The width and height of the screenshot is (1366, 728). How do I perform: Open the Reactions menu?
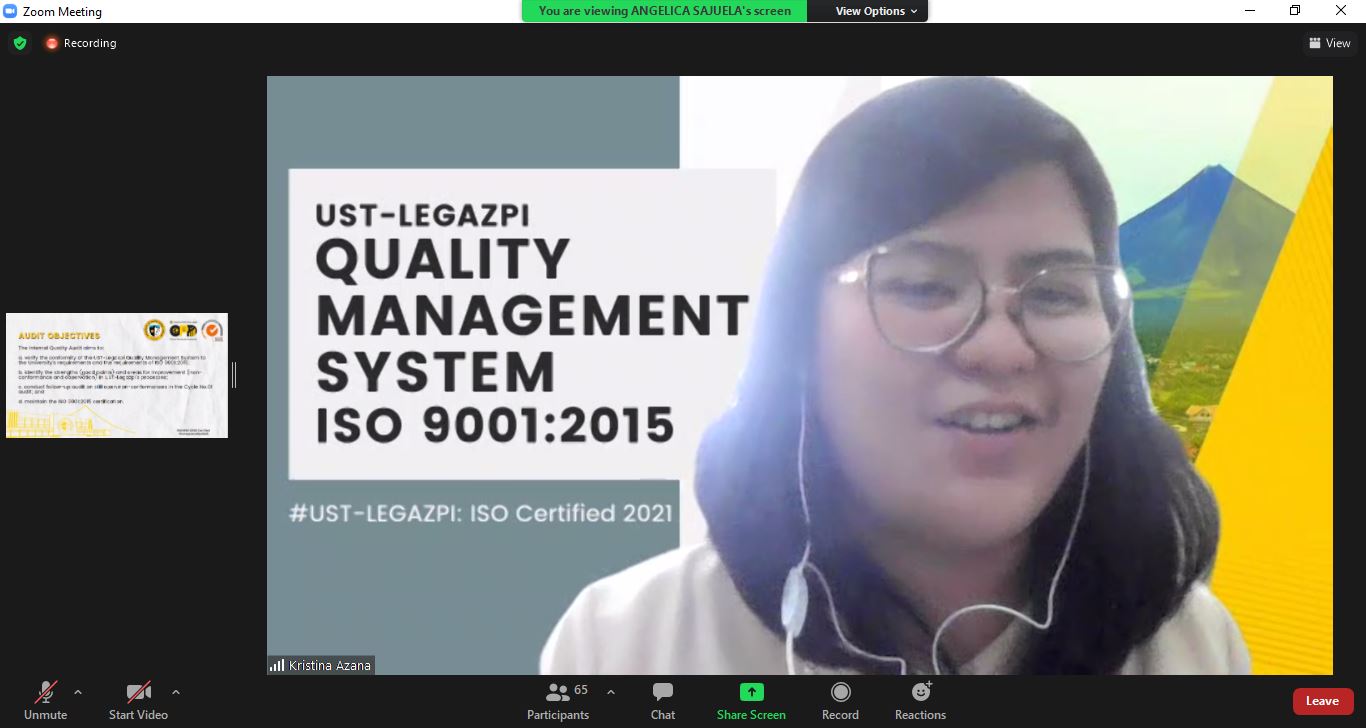[x=920, y=700]
